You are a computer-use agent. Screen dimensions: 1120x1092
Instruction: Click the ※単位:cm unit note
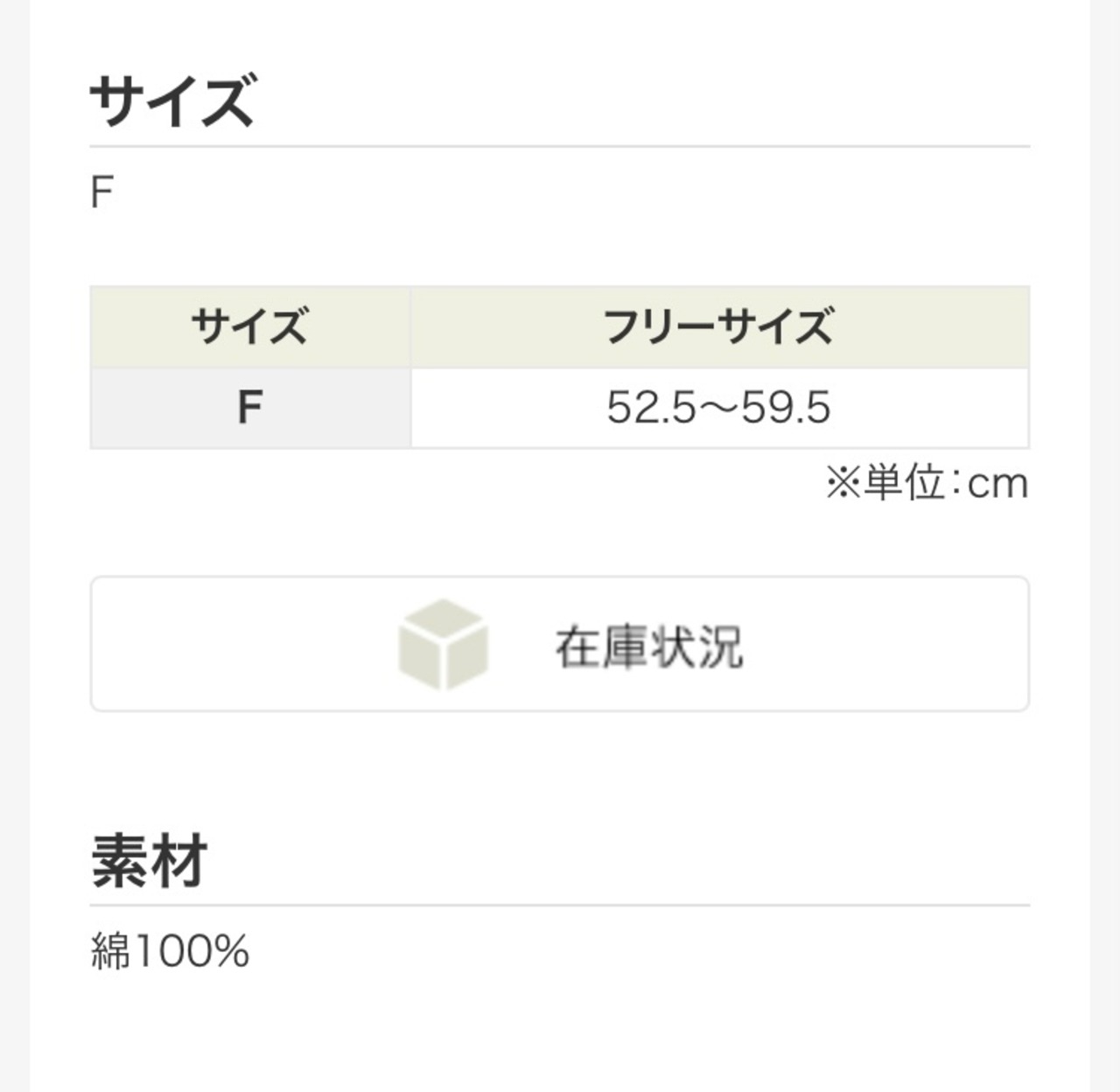click(x=927, y=483)
